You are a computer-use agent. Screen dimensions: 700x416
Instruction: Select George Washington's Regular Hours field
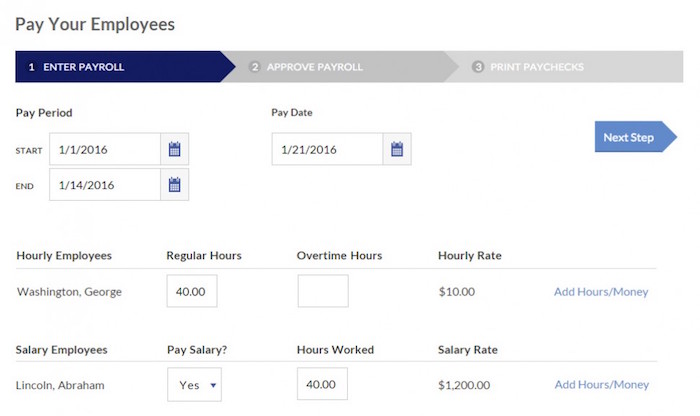192,292
